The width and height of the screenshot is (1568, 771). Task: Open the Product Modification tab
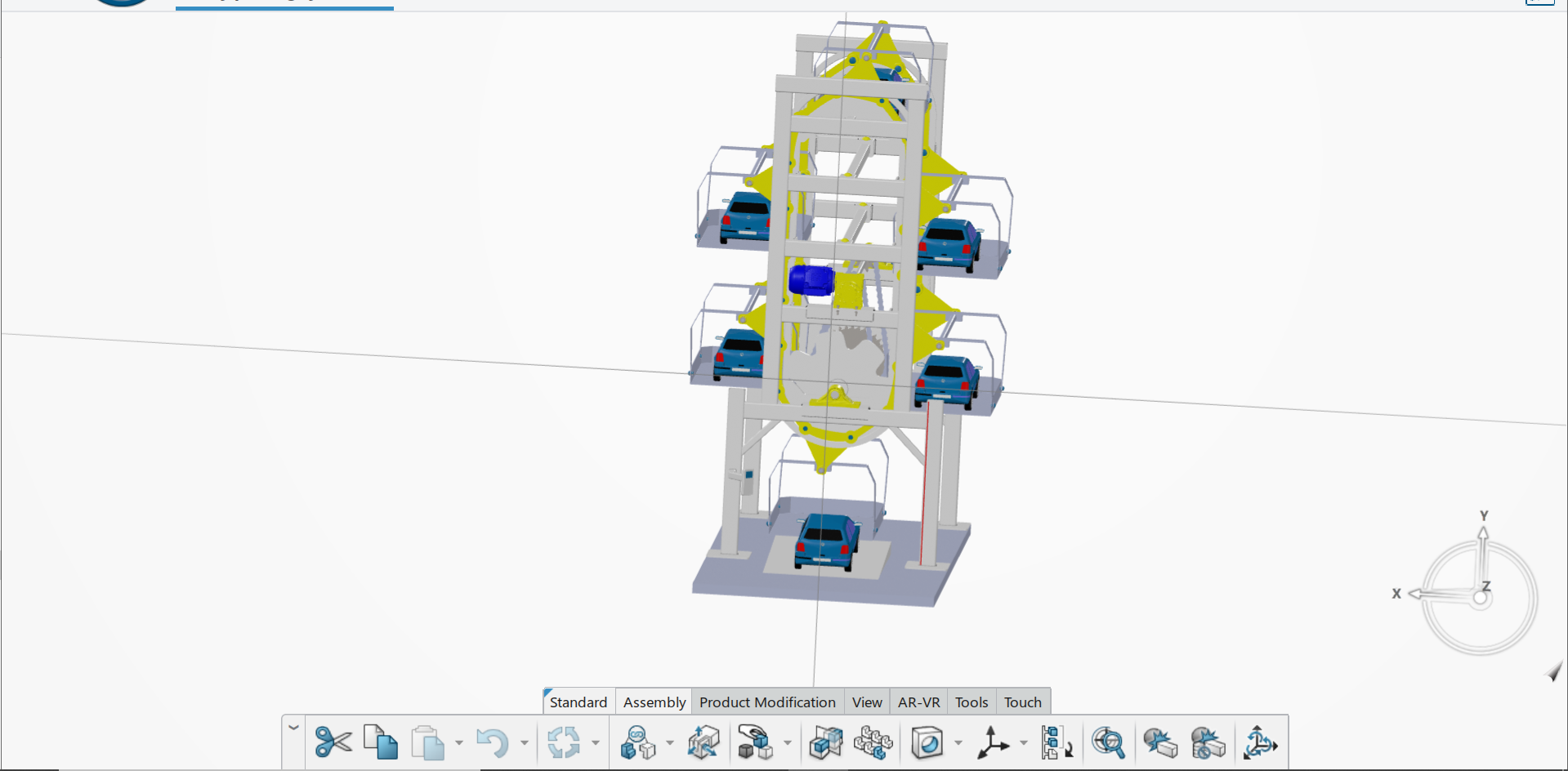[x=767, y=702]
